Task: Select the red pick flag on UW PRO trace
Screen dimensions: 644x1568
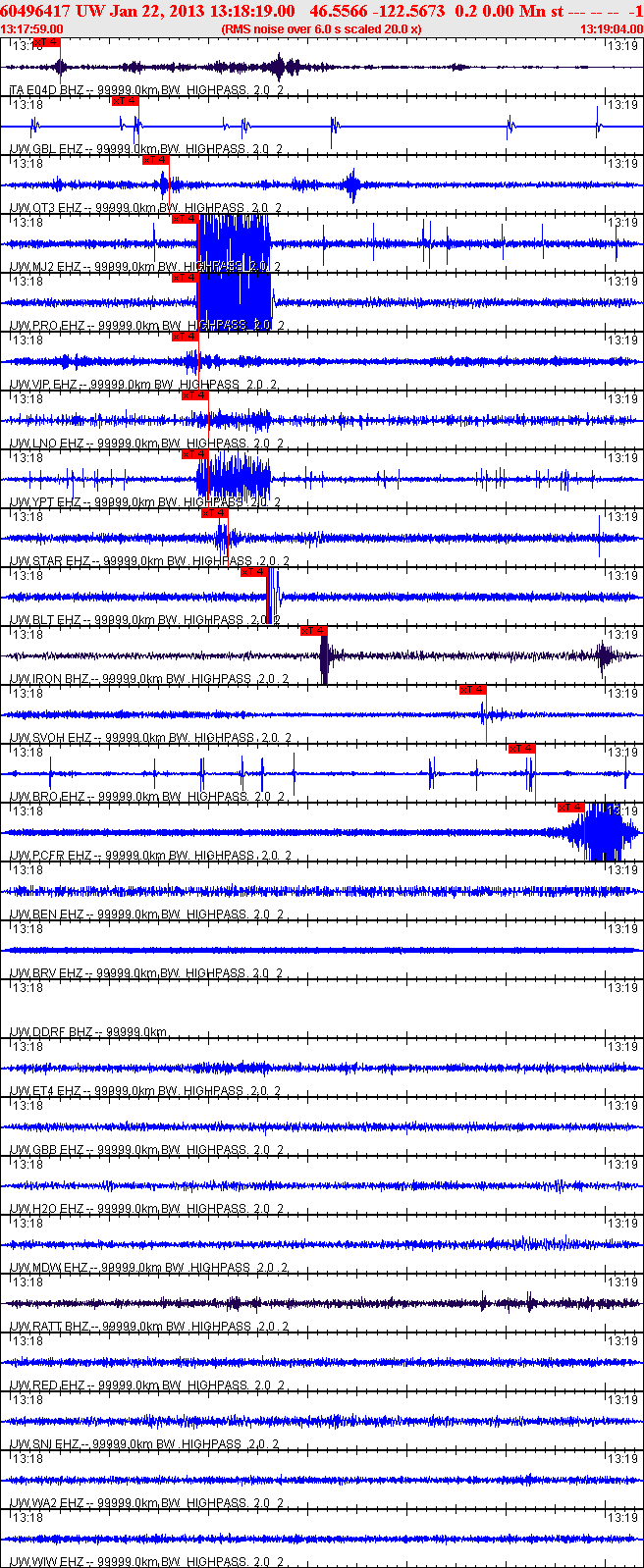Action: pyautogui.click(x=186, y=278)
